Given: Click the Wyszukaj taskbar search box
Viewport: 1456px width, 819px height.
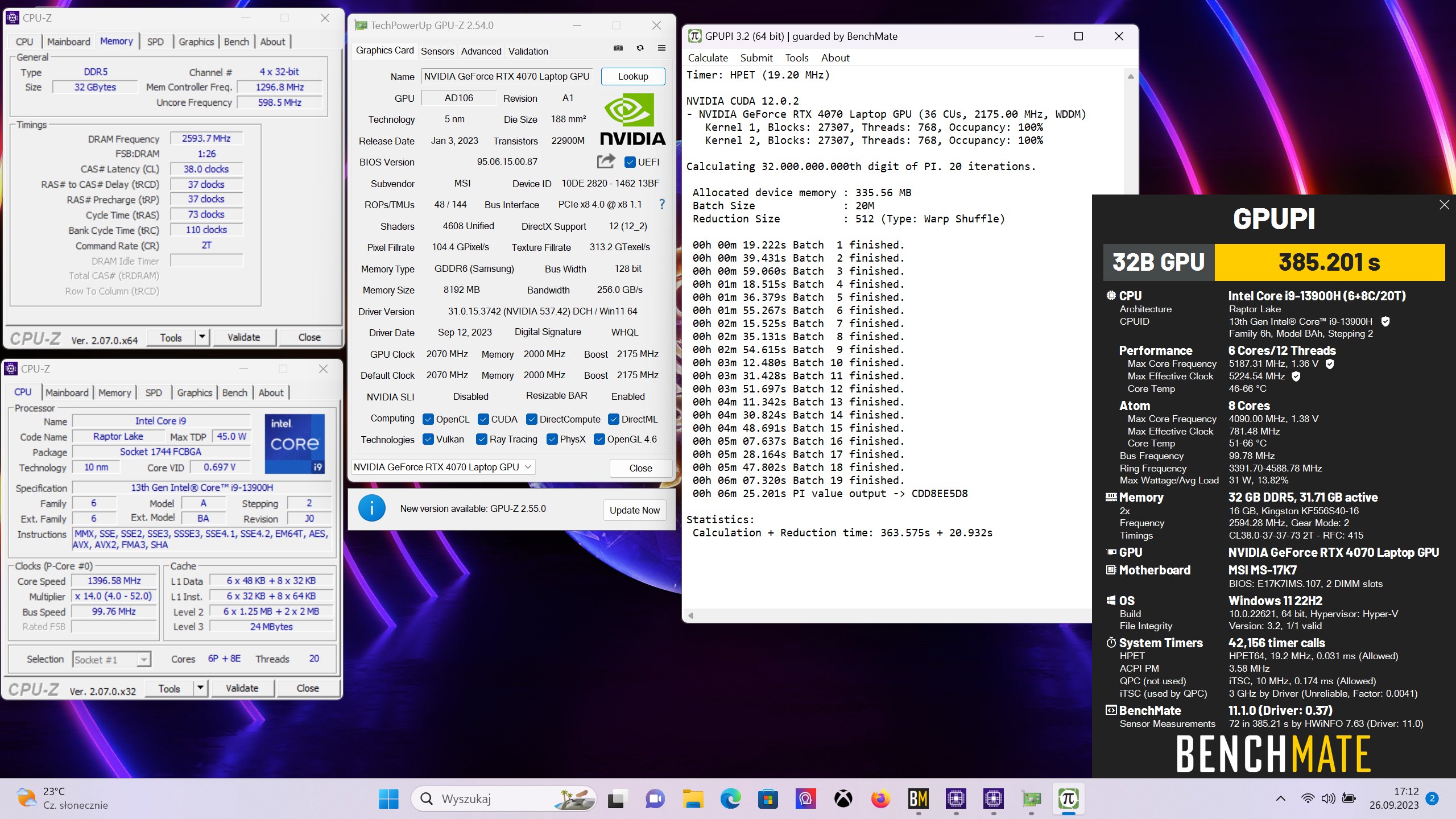Looking at the screenshot, I should (504, 799).
